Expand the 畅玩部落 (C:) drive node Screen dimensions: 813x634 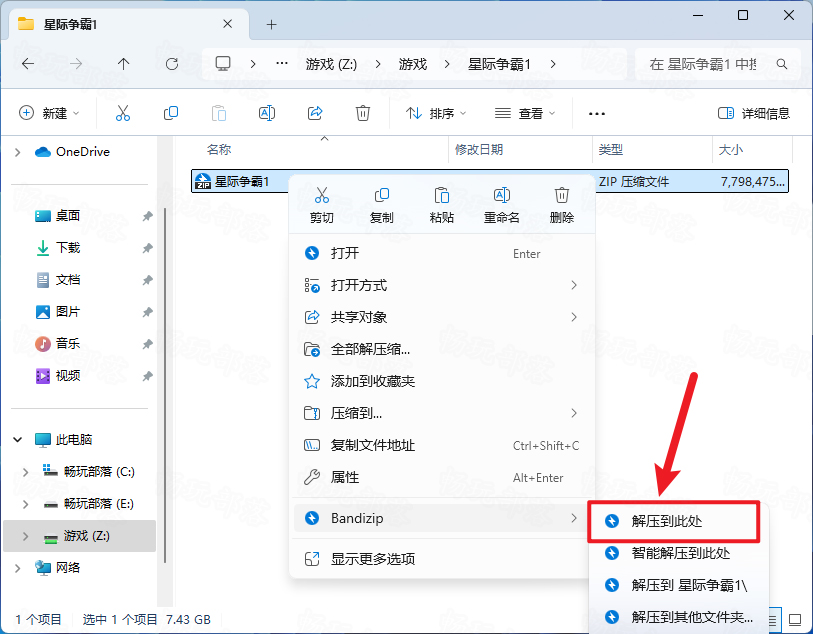(25, 472)
